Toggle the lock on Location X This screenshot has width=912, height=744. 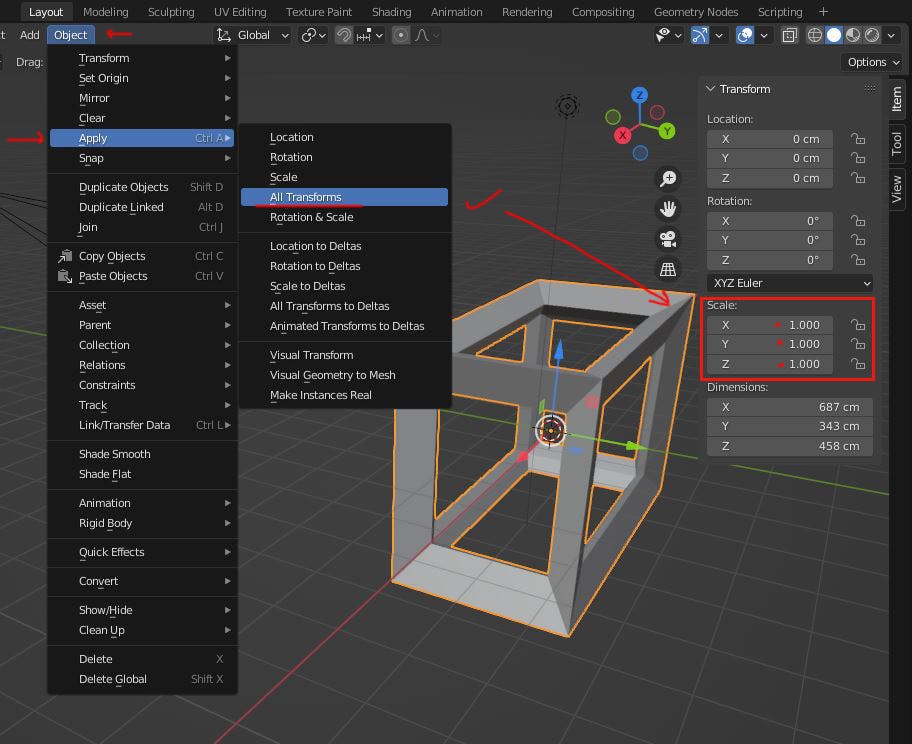tap(857, 139)
